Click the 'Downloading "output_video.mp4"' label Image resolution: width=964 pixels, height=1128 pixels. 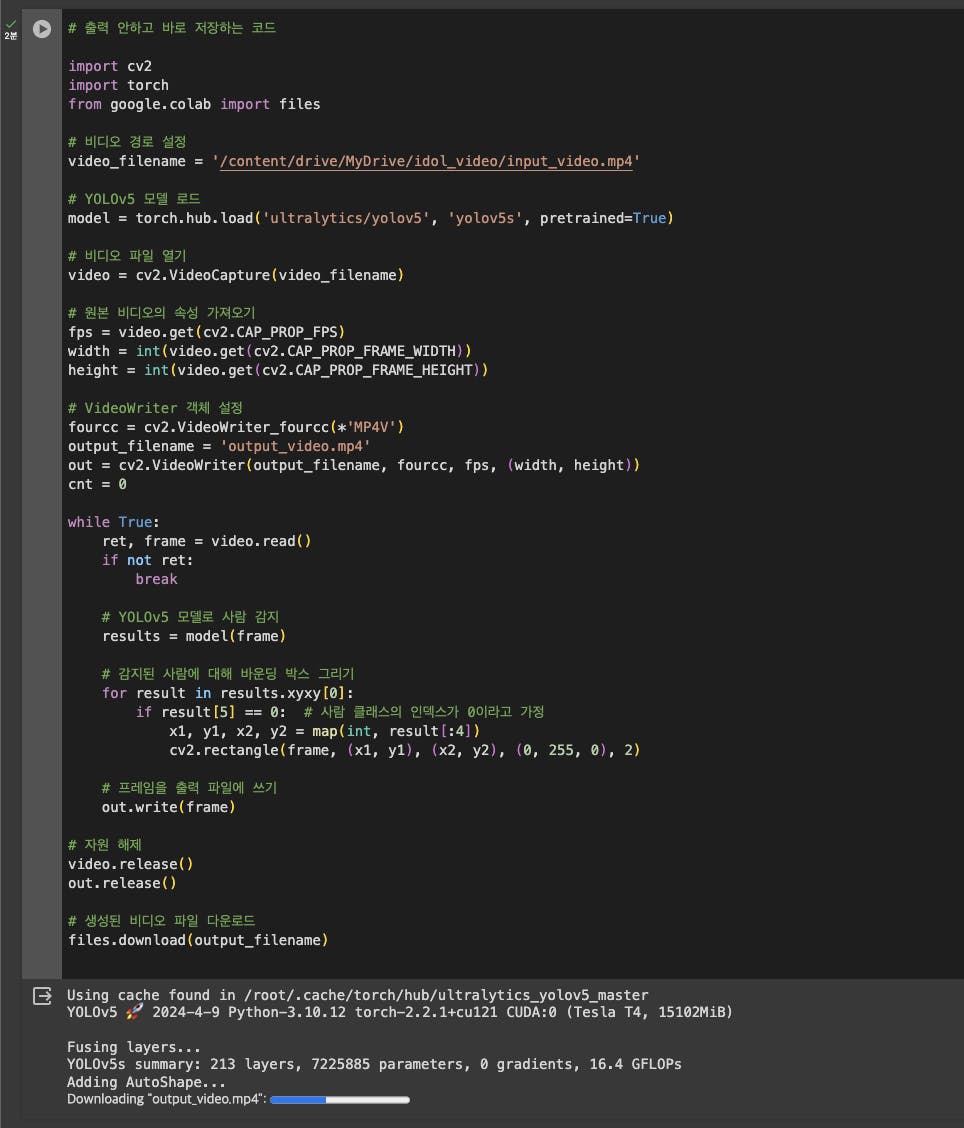click(167, 1099)
